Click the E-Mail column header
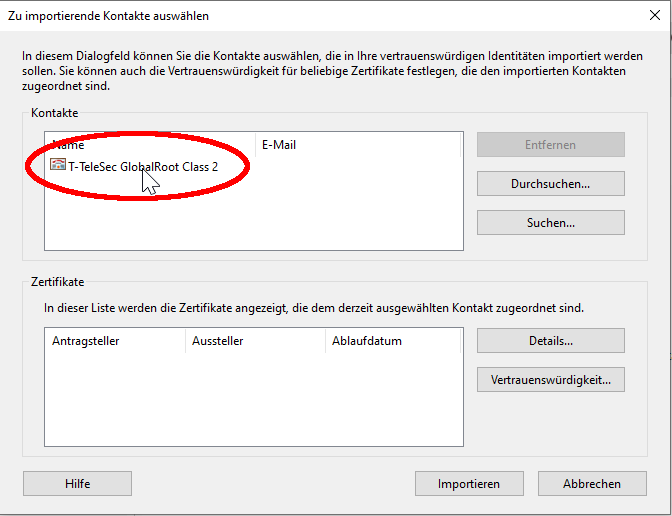Image resolution: width=672 pixels, height=516 pixels. [x=358, y=145]
